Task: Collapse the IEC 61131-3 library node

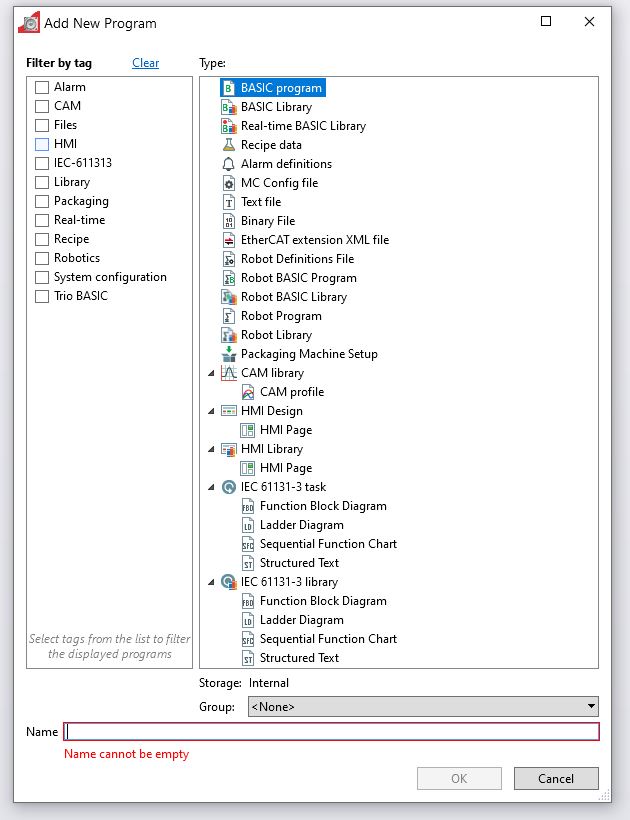Action: click(x=211, y=582)
